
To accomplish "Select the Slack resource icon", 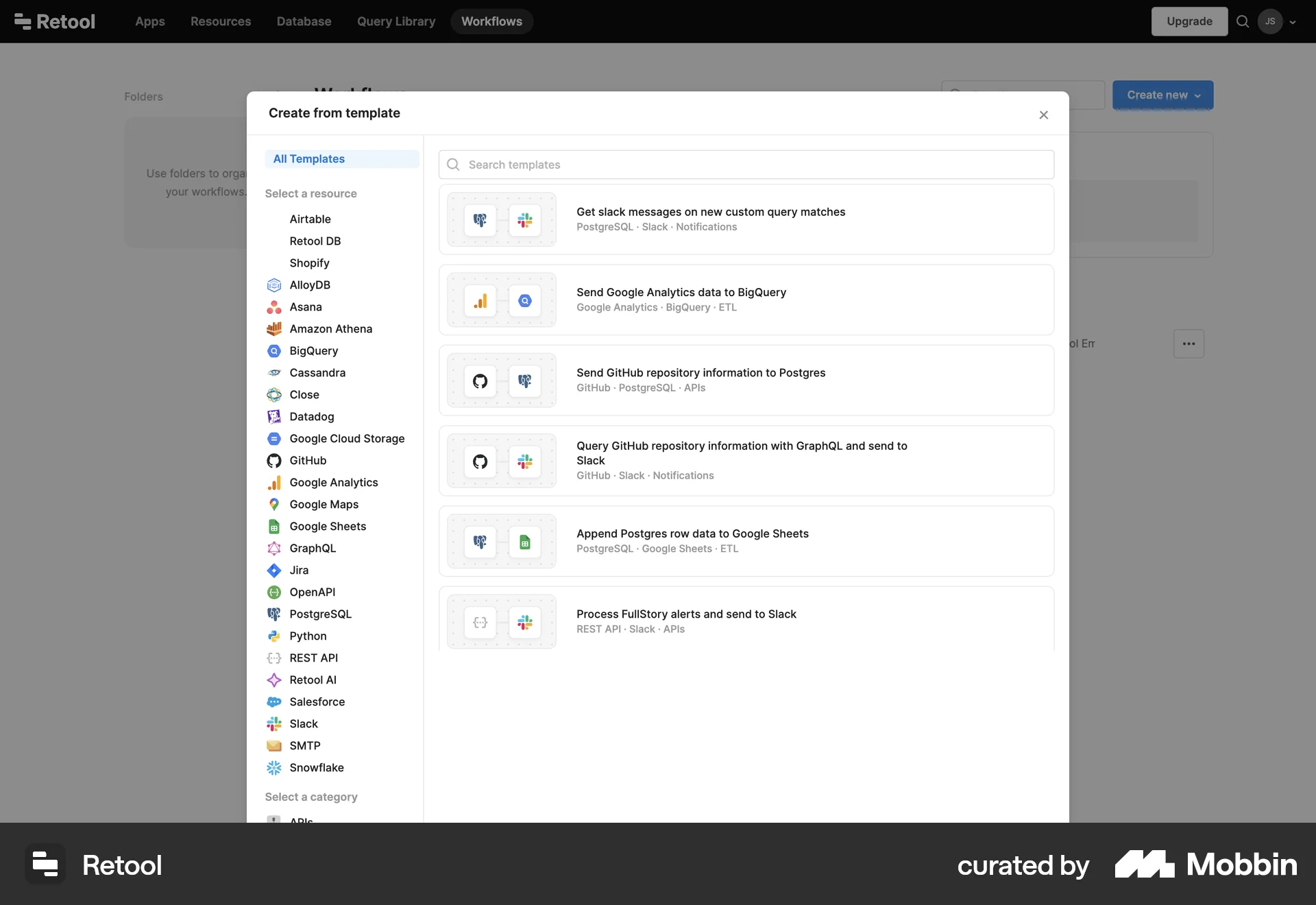I will tap(274, 724).
